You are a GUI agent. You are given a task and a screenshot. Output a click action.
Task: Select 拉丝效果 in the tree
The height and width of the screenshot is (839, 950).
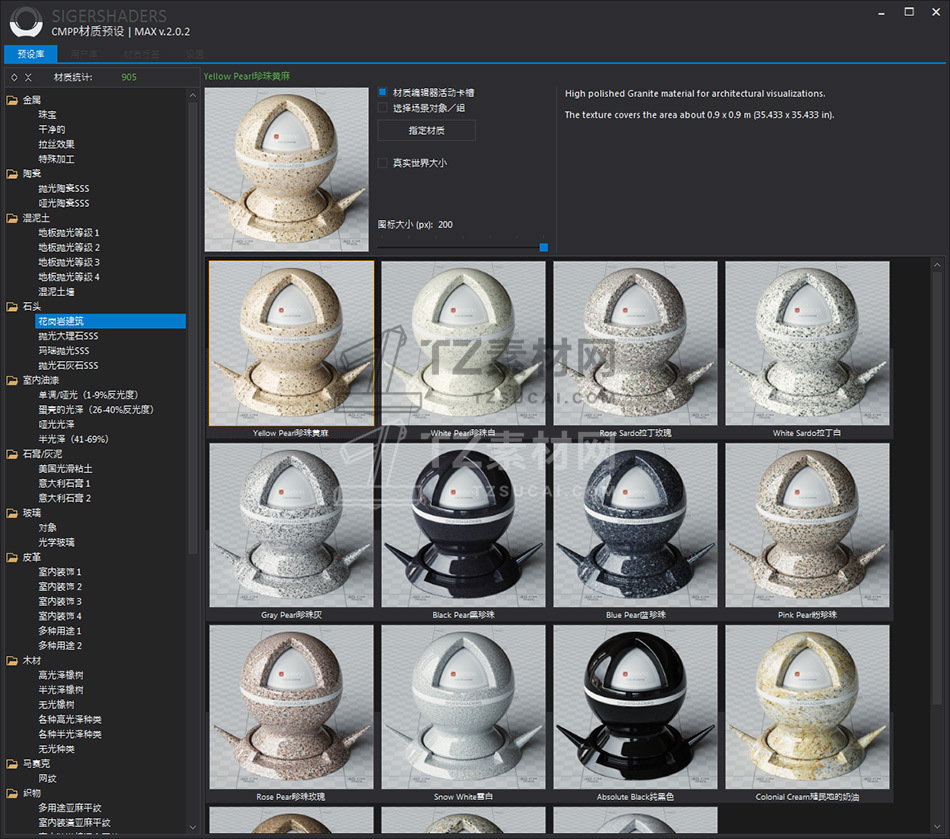(56, 144)
